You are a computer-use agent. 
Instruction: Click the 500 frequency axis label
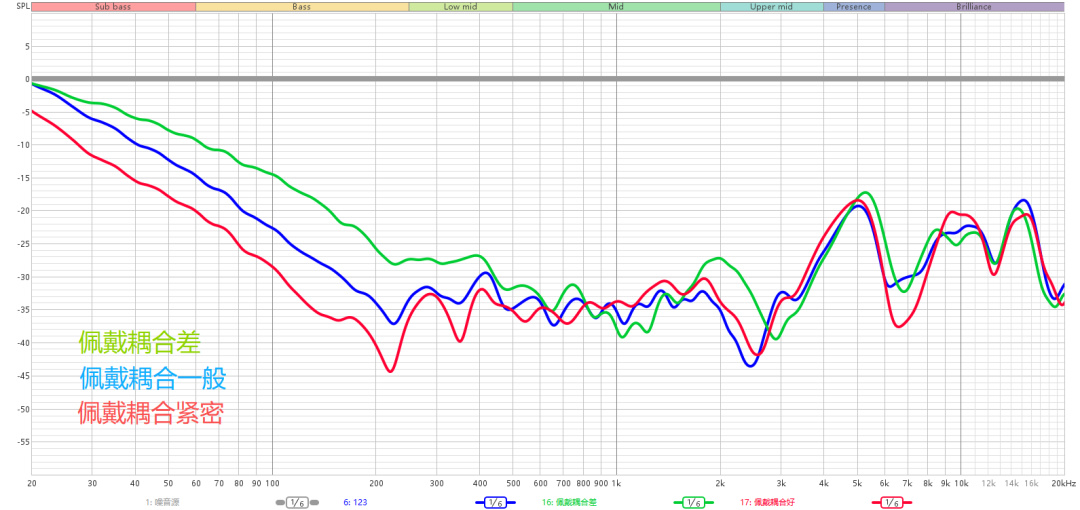point(513,484)
